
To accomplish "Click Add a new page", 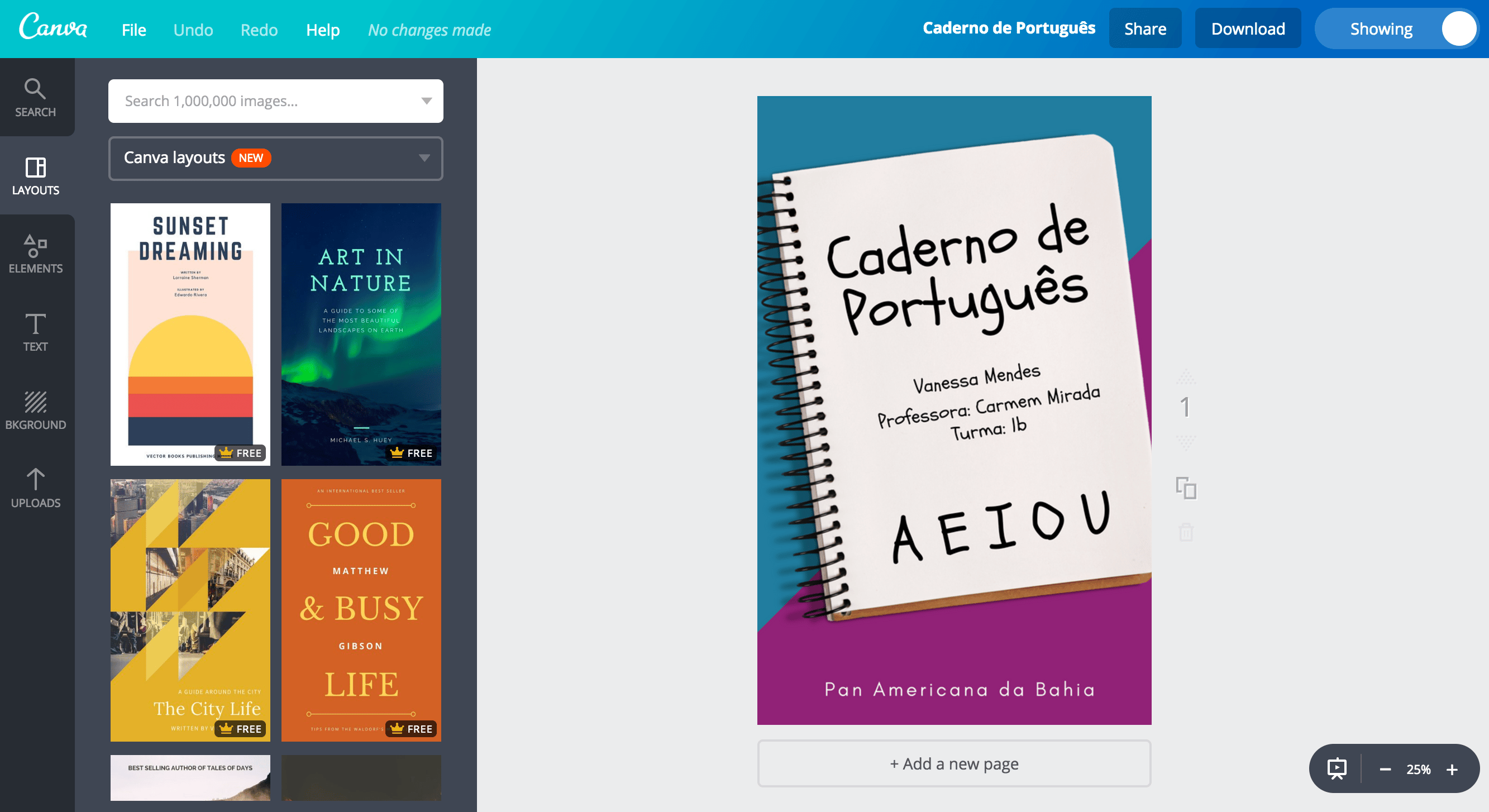I will pyautogui.click(x=954, y=764).
